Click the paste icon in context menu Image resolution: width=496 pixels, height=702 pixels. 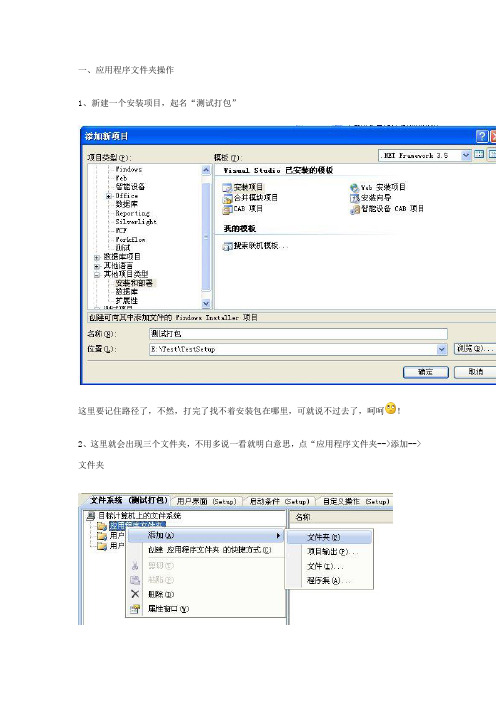[135, 580]
